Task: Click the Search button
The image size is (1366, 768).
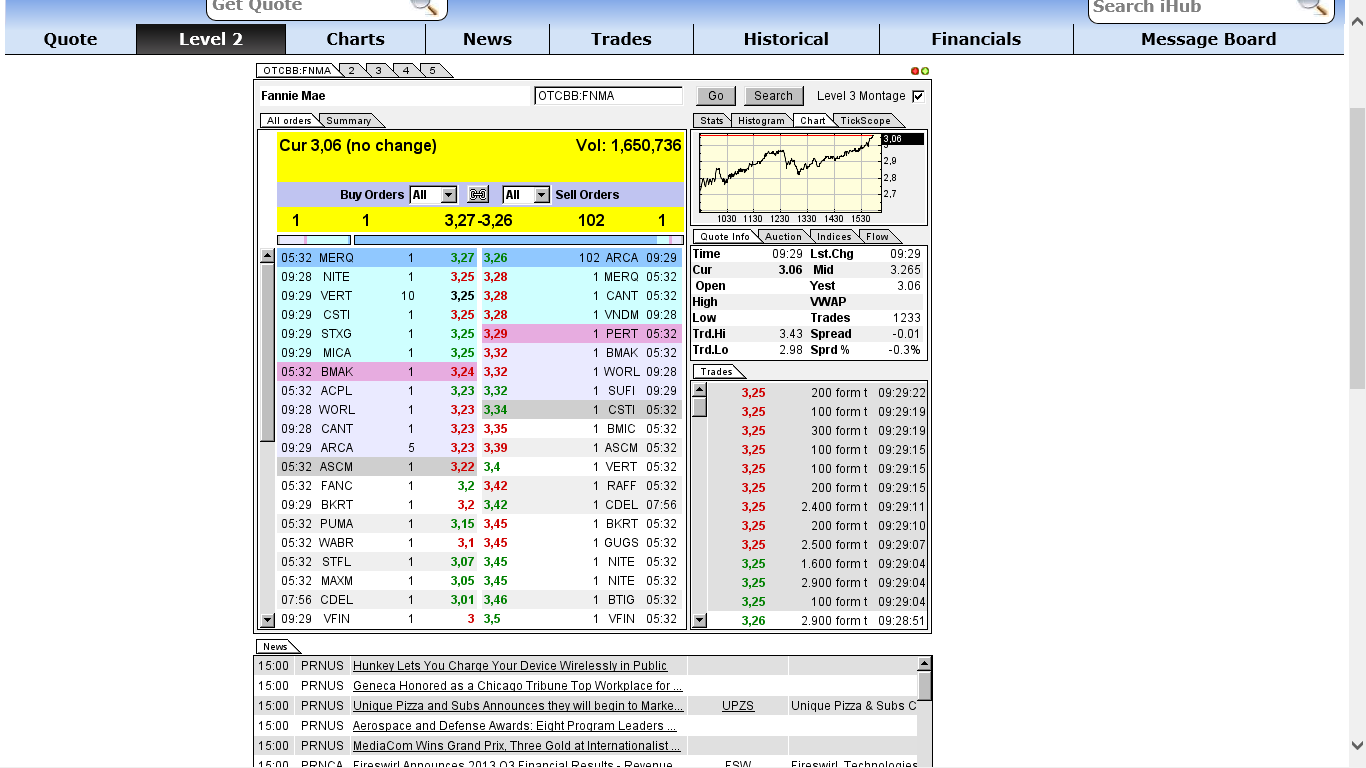Action: click(773, 96)
